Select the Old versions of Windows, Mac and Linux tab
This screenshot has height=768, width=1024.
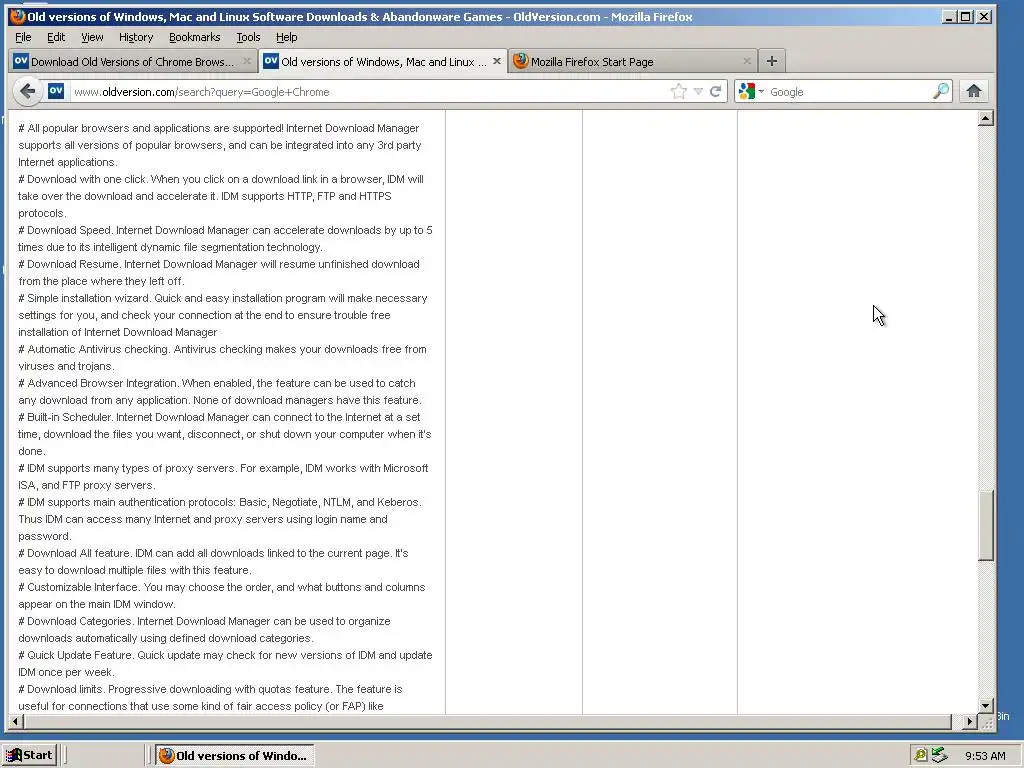pos(383,61)
